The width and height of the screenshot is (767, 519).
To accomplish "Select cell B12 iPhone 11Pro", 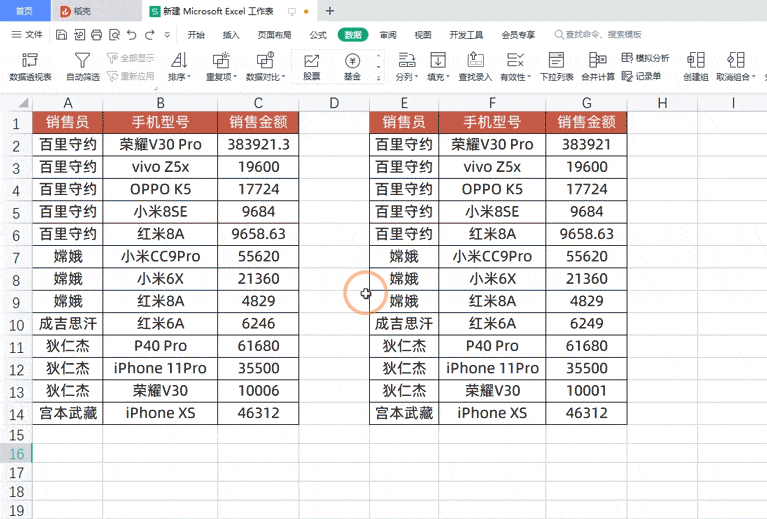I will [160, 368].
